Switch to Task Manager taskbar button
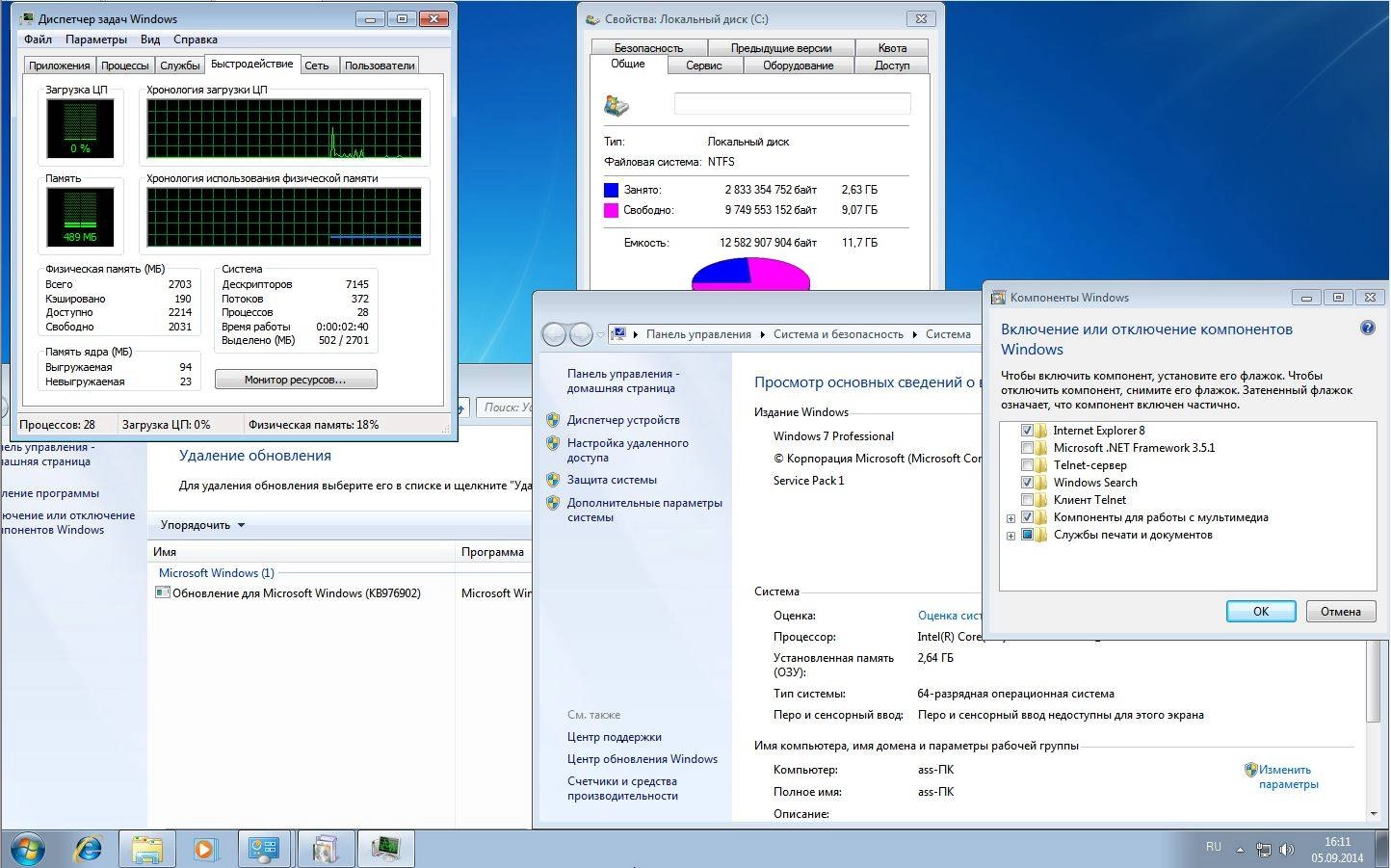The height and width of the screenshot is (868, 1391). tap(386, 849)
